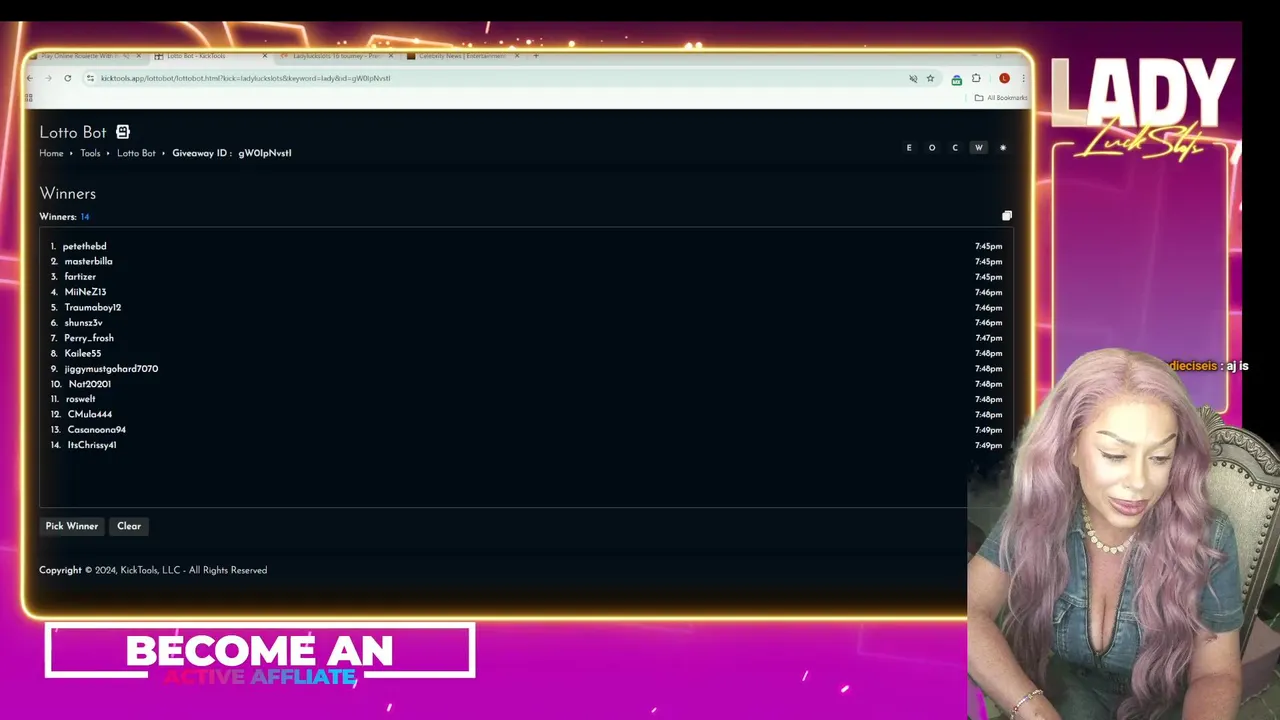
Task: Click the browser back arrow
Action: [30, 78]
